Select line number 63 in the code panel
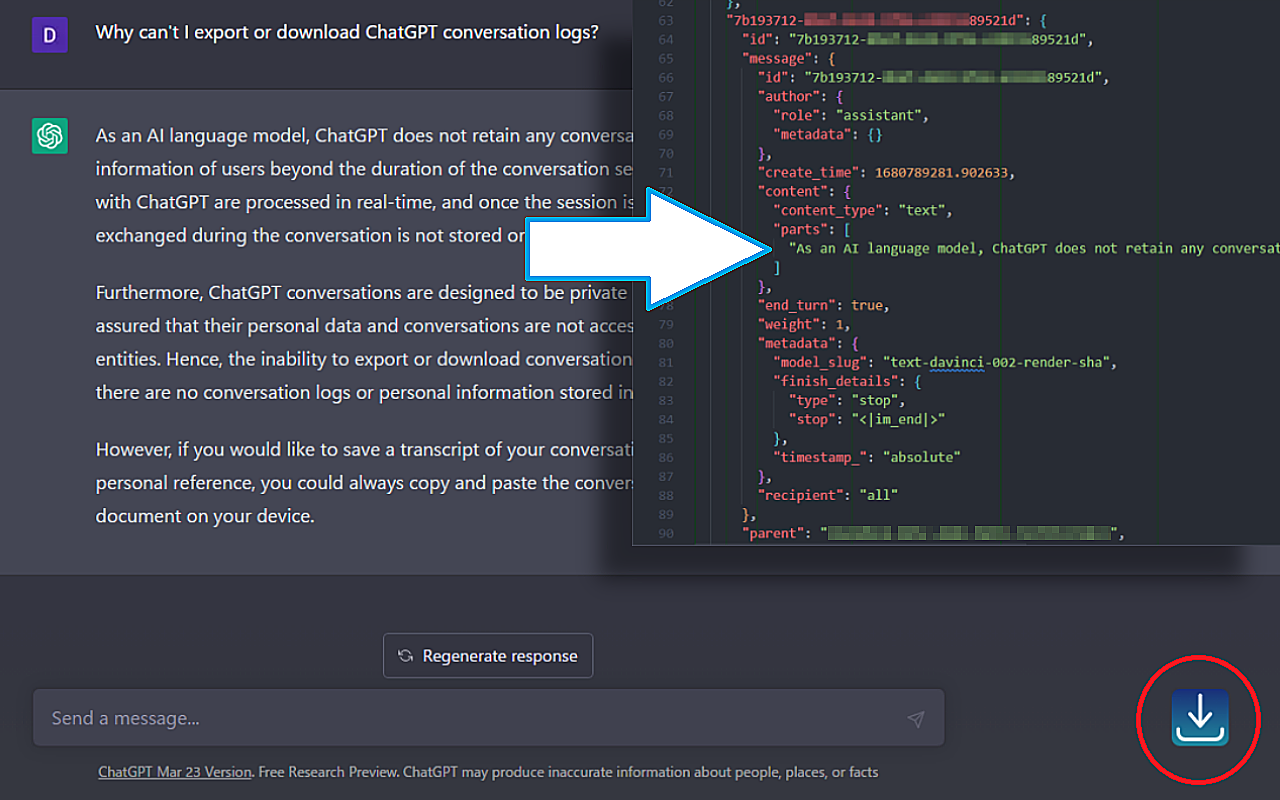 665,19
